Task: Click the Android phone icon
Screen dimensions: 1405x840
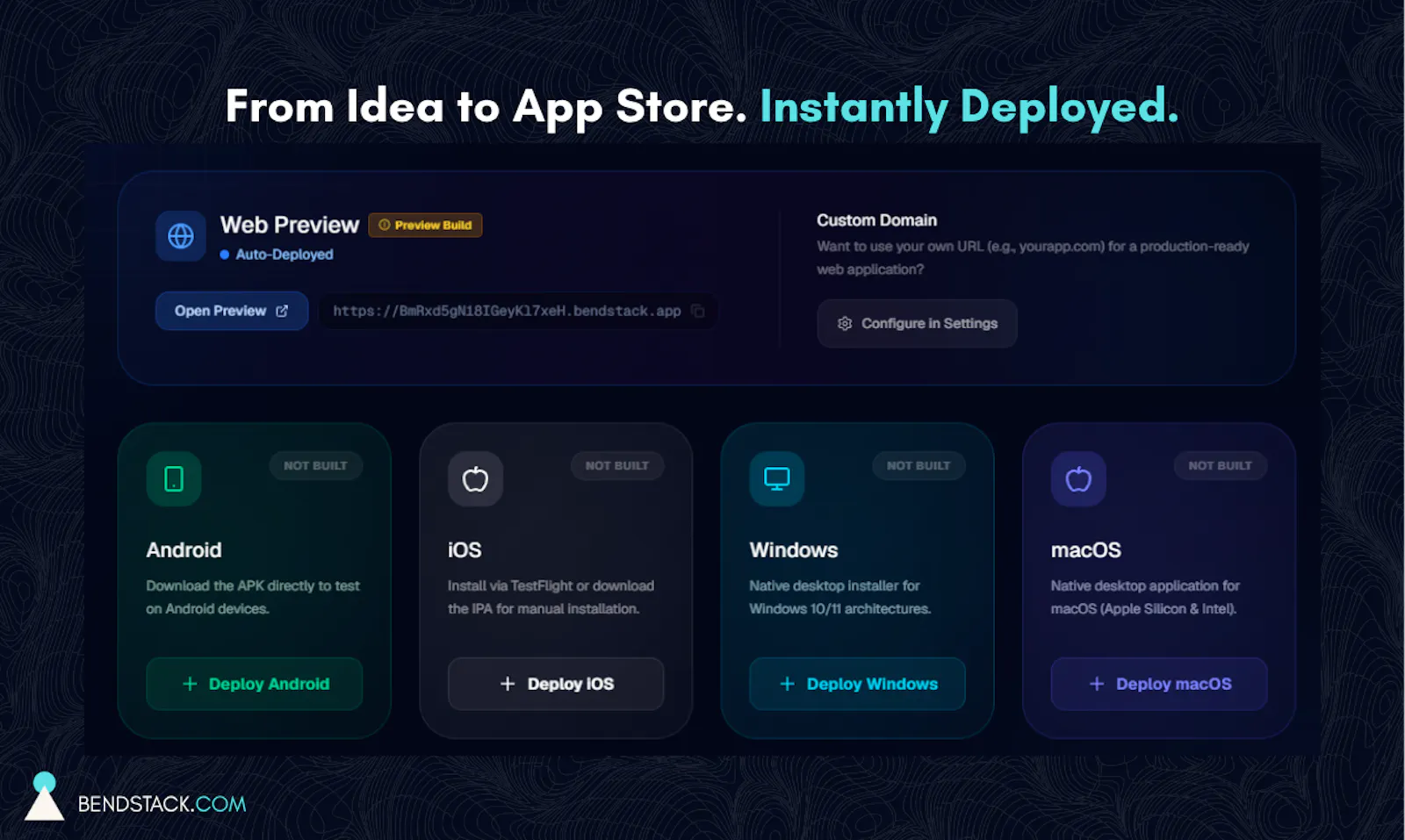Action: coord(174,479)
